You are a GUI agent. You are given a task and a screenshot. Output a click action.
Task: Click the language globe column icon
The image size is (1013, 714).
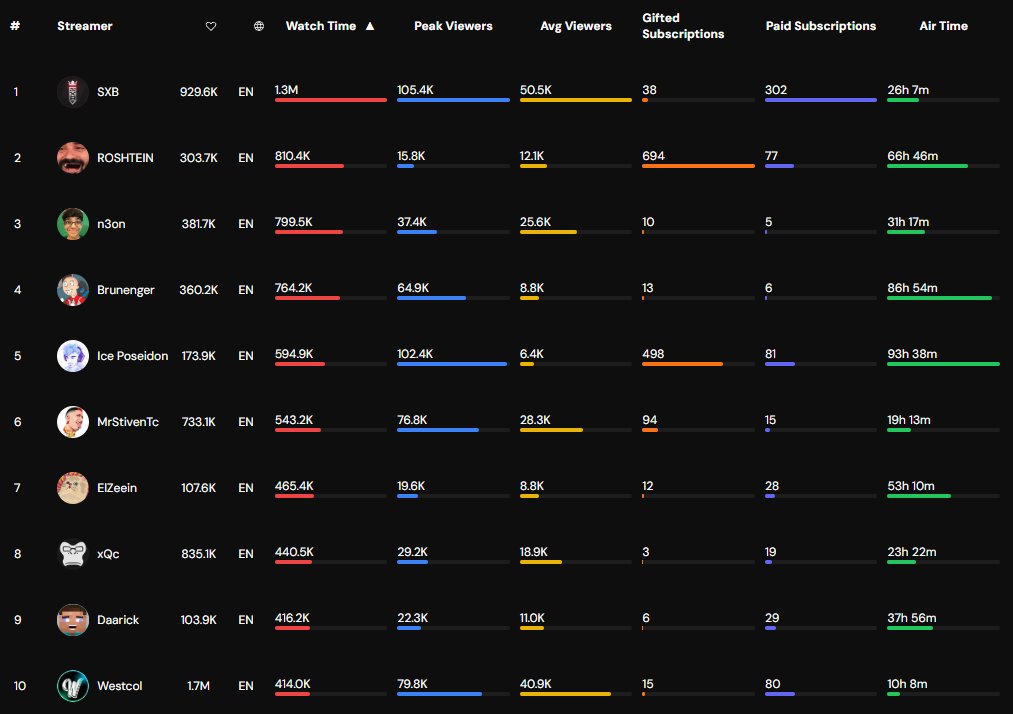258,26
